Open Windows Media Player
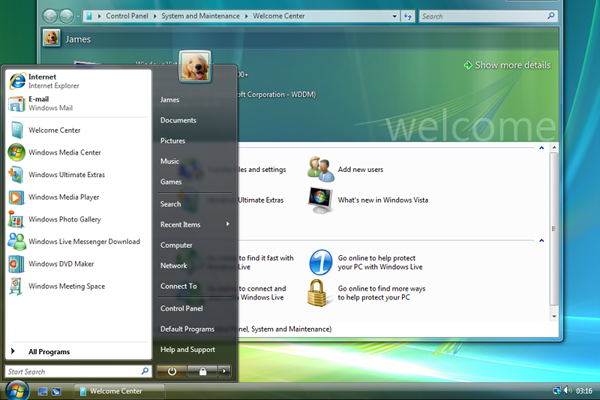 (x=64, y=197)
